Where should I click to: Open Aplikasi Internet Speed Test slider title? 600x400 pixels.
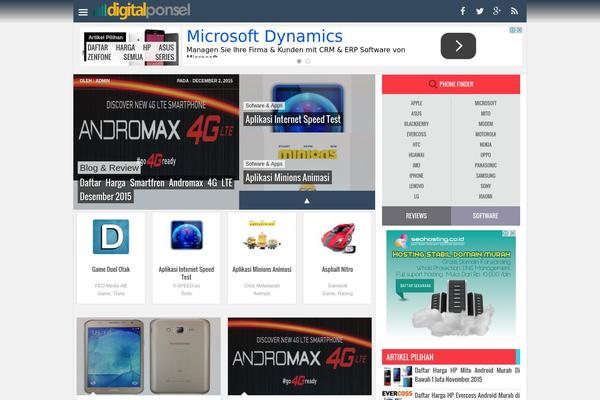tap(293, 119)
